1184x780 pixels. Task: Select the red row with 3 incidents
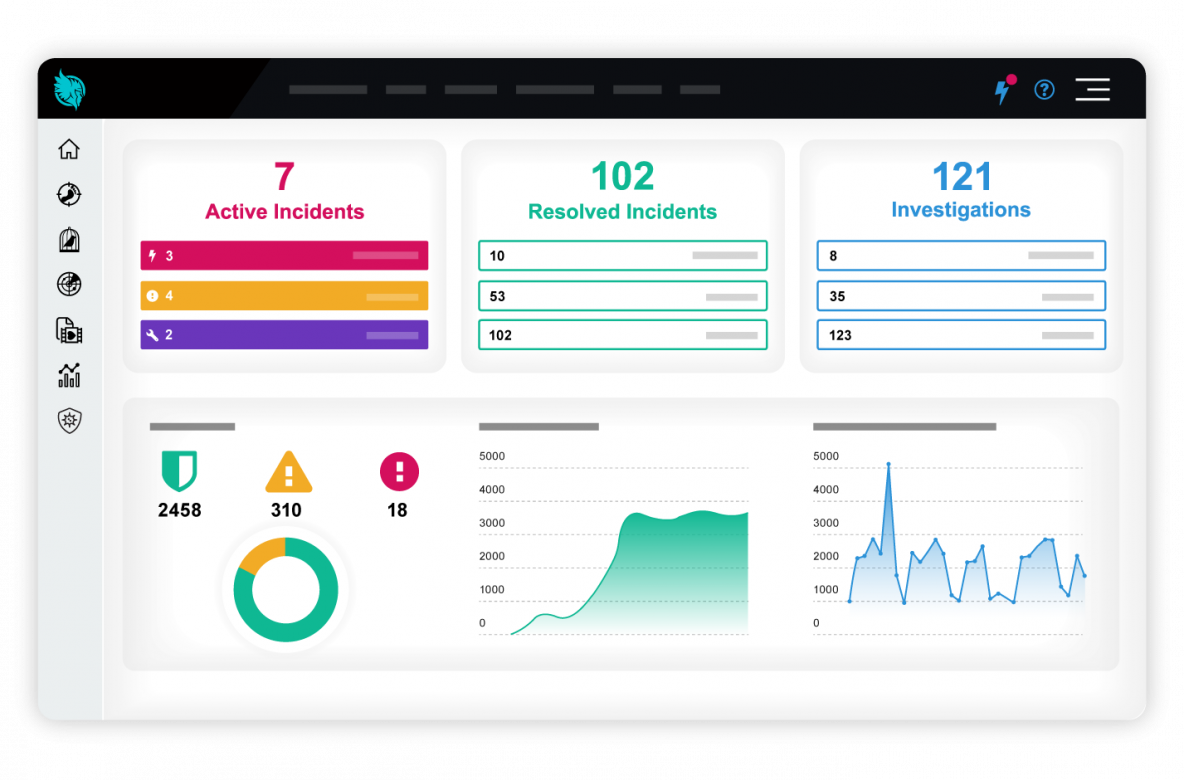(x=284, y=256)
